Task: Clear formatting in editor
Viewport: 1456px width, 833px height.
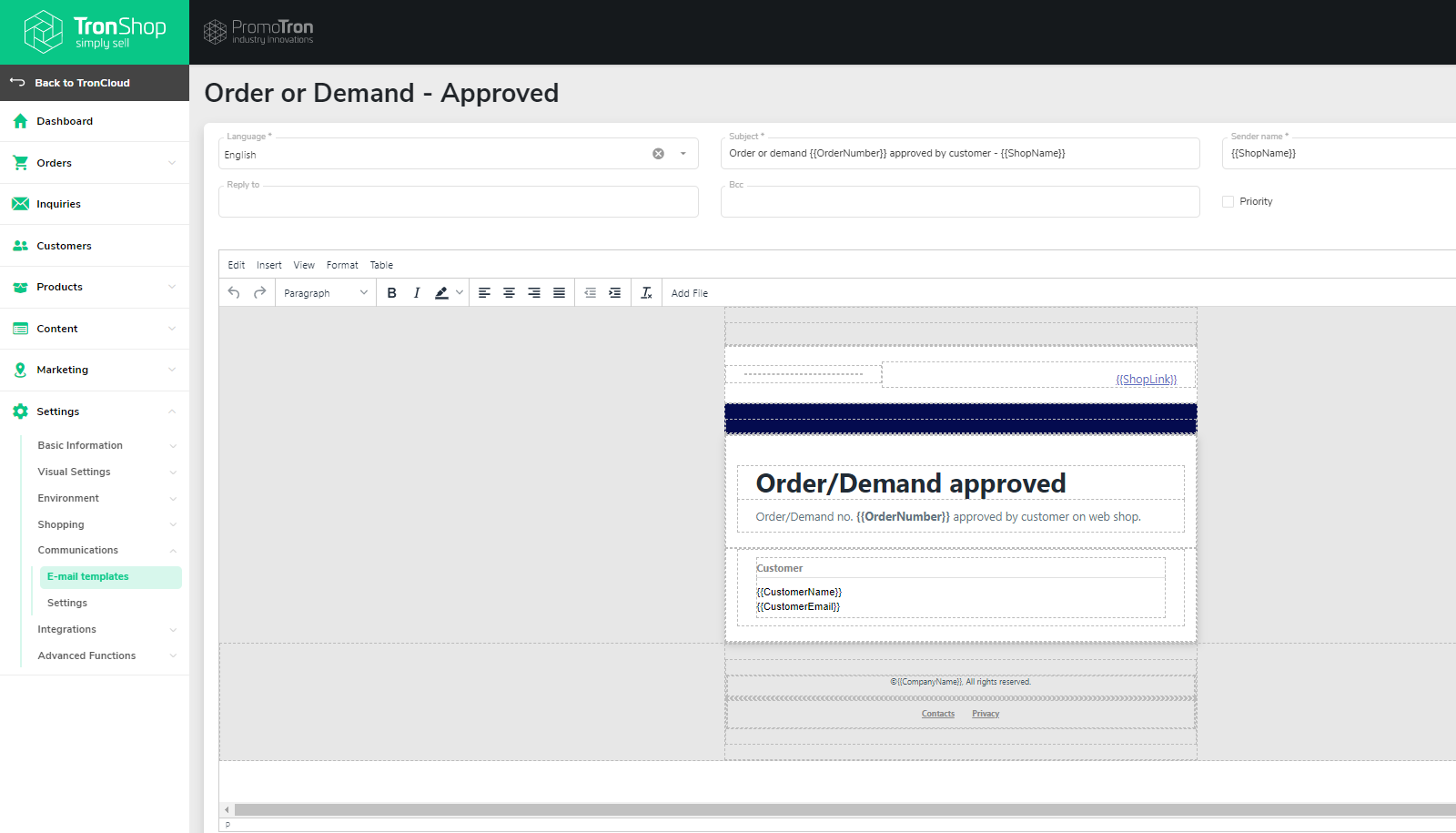Action: (x=646, y=292)
